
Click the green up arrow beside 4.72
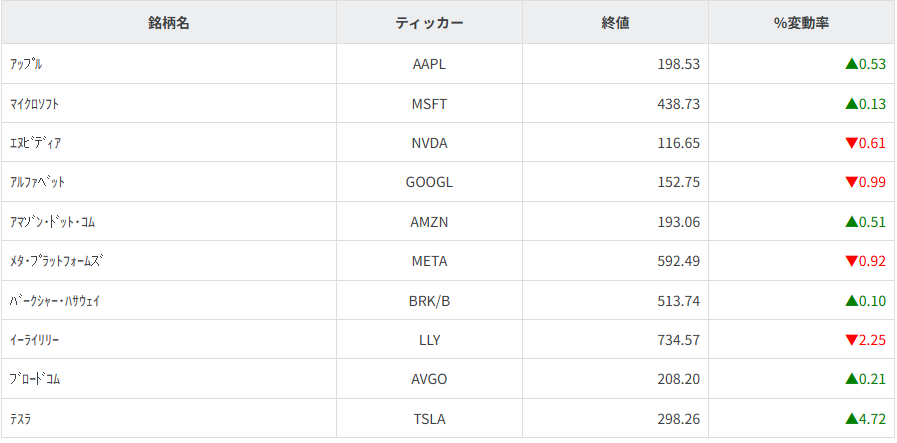tap(851, 419)
